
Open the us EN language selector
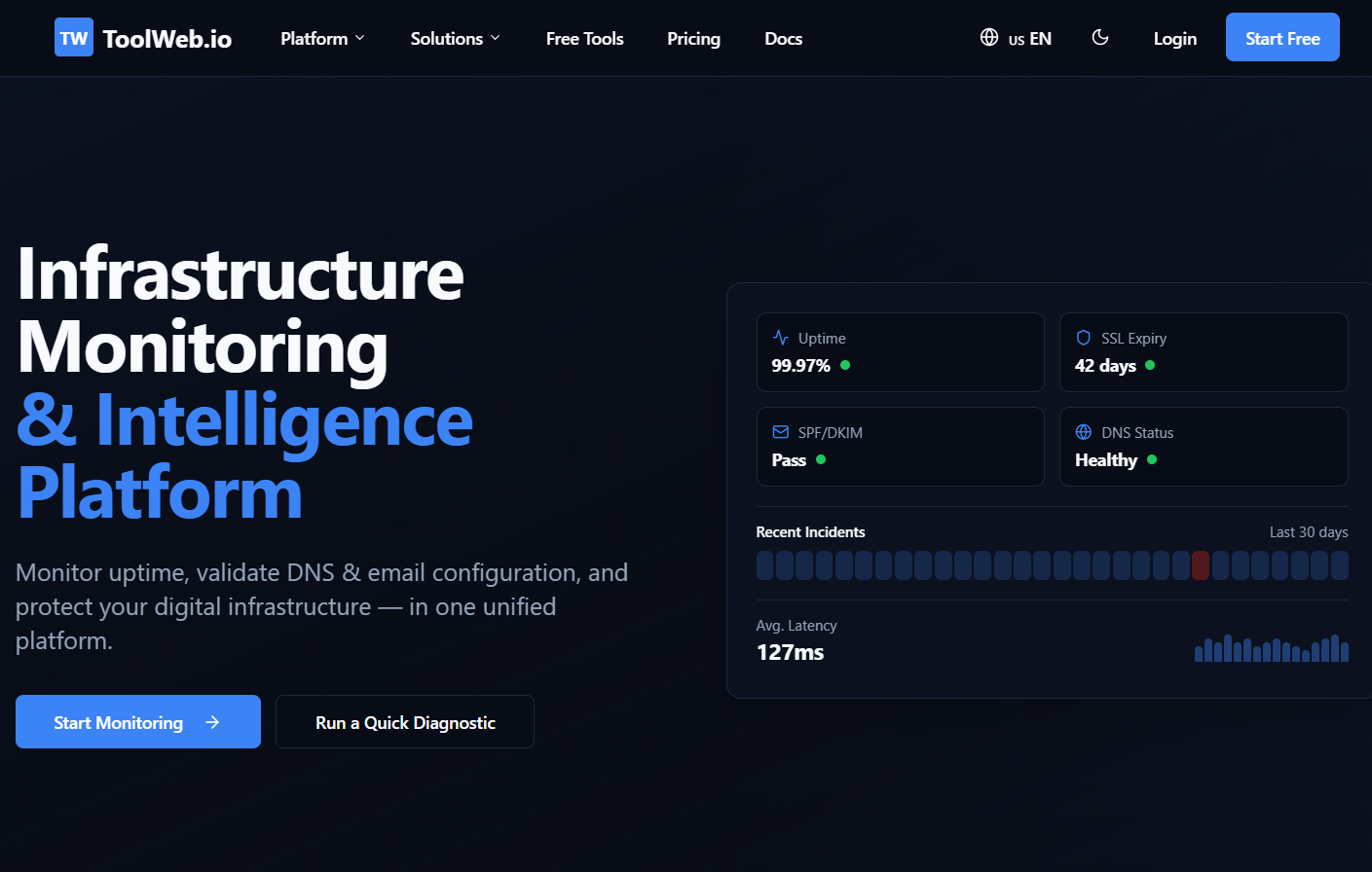tap(1016, 38)
